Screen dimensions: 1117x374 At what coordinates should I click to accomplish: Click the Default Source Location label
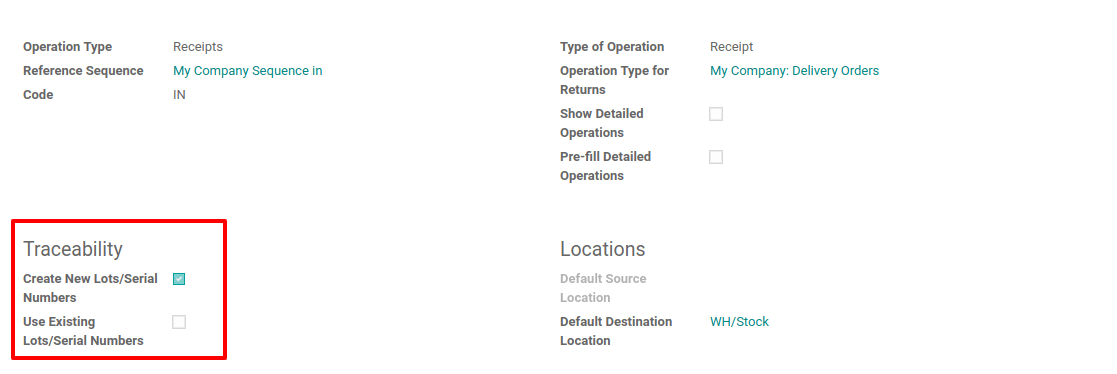coord(603,288)
